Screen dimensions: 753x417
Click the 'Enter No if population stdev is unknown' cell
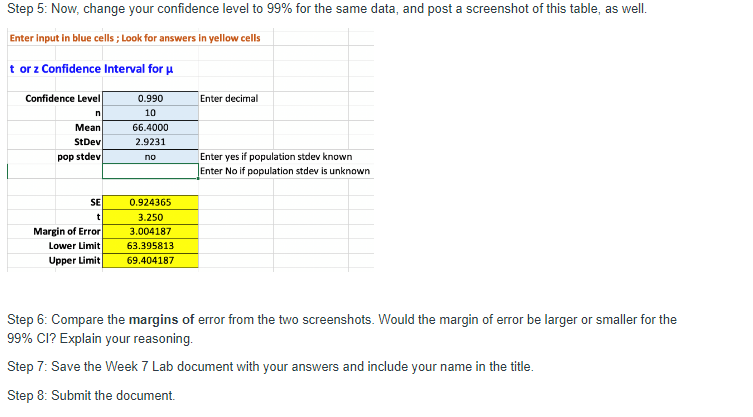coord(285,171)
